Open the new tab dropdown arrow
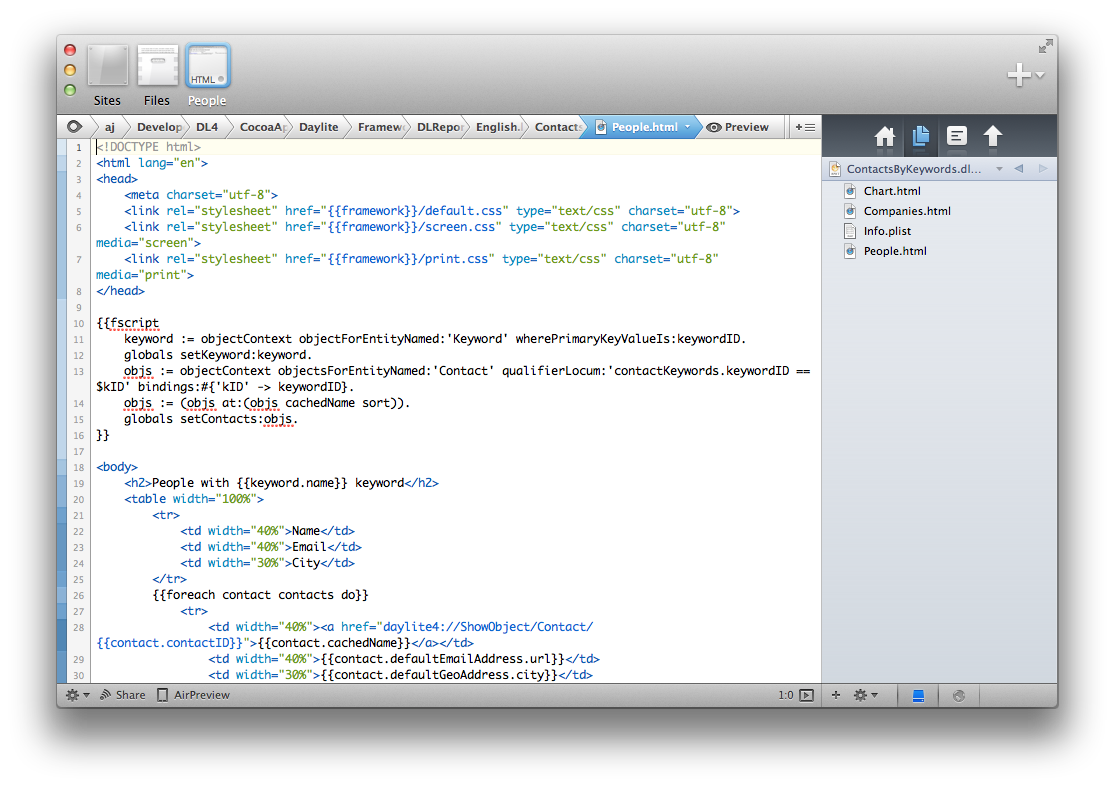Image resolution: width=1114 pixels, height=786 pixels. tap(1039, 75)
